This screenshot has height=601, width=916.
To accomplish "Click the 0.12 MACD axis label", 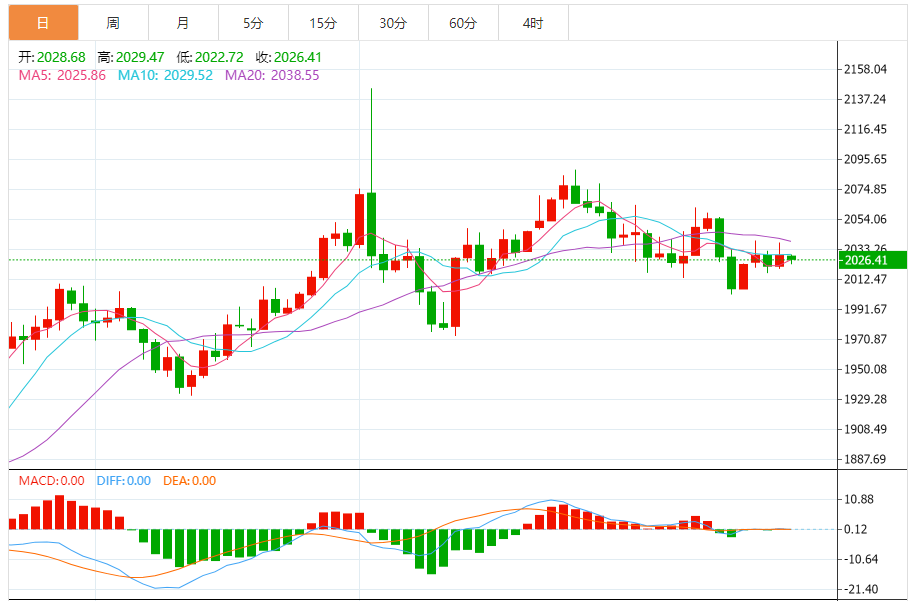I will [856, 529].
